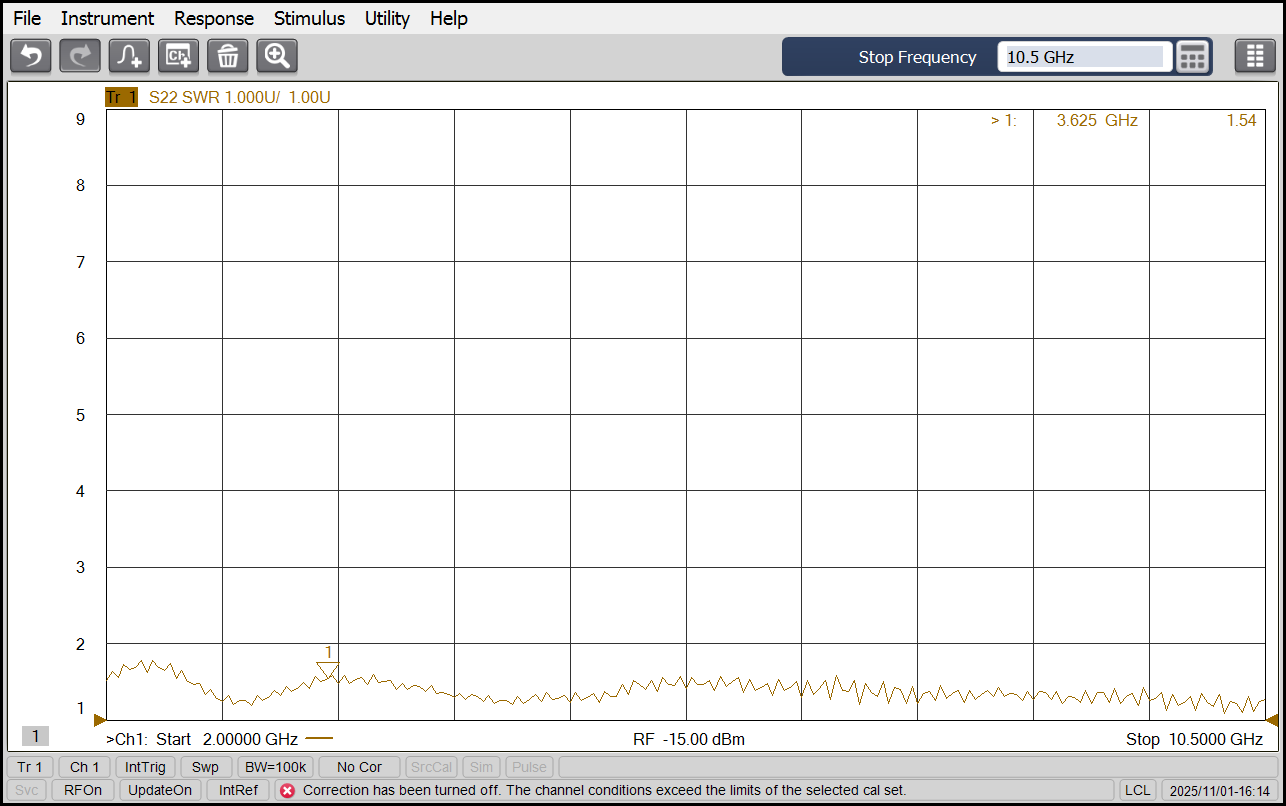This screenshot has height=806, width=1286.
Task: Delete the trace with the trash can icon
Action: click(x=228, y=56)
